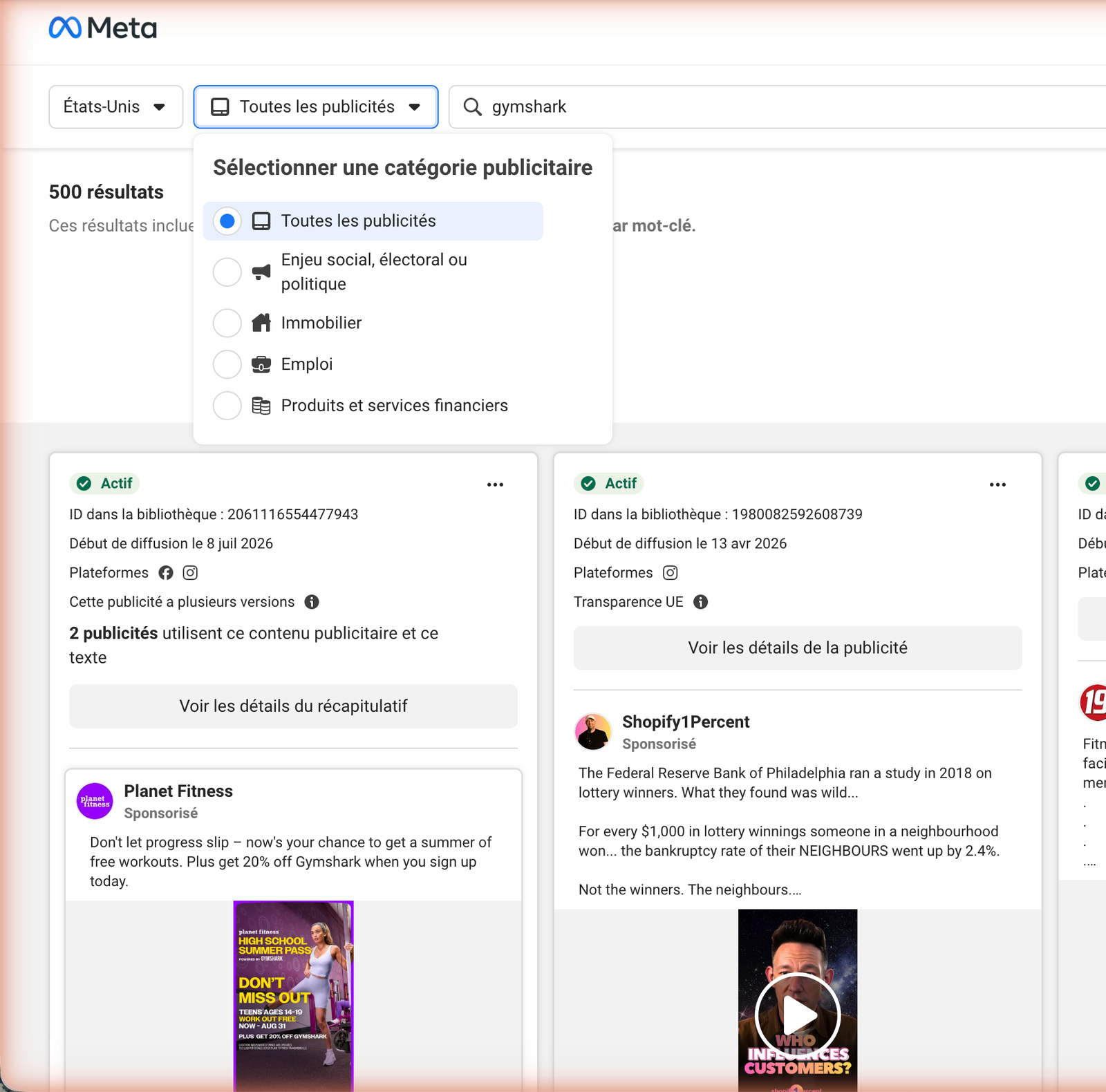Click Début de diffusion le 13 avr 2026 text
Viewport: 1106px width, 1092px height.
[x=680, y=544]
